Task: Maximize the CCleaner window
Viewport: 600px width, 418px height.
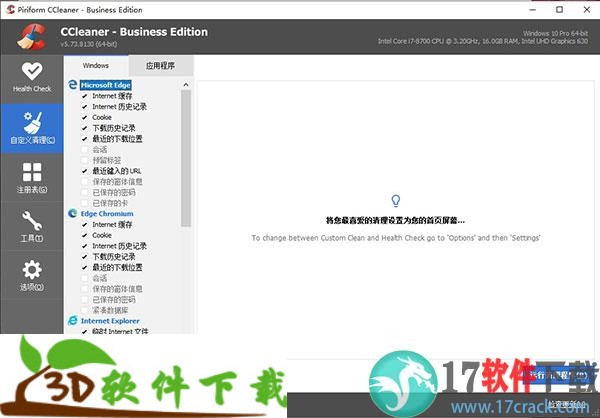Action: click(559, 10)
